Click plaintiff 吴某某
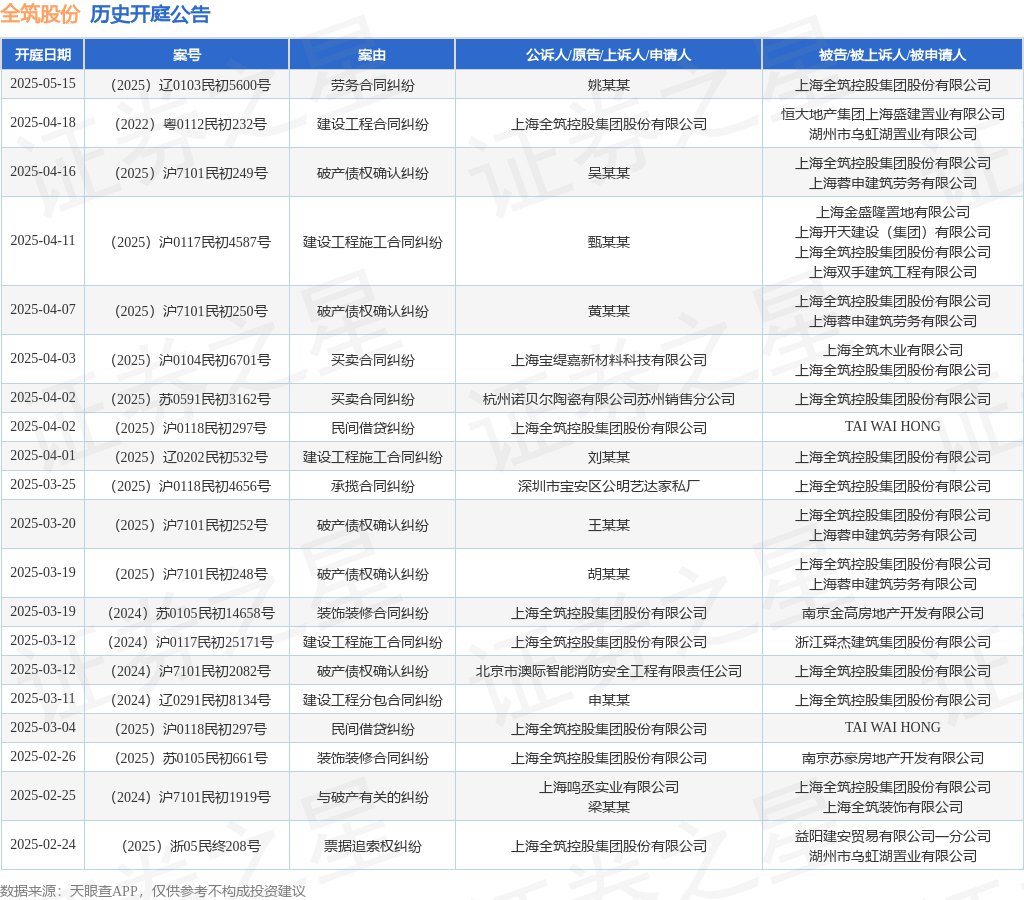Image resolution: width=1024 pixels, height=900 pixels. point(609,173)
